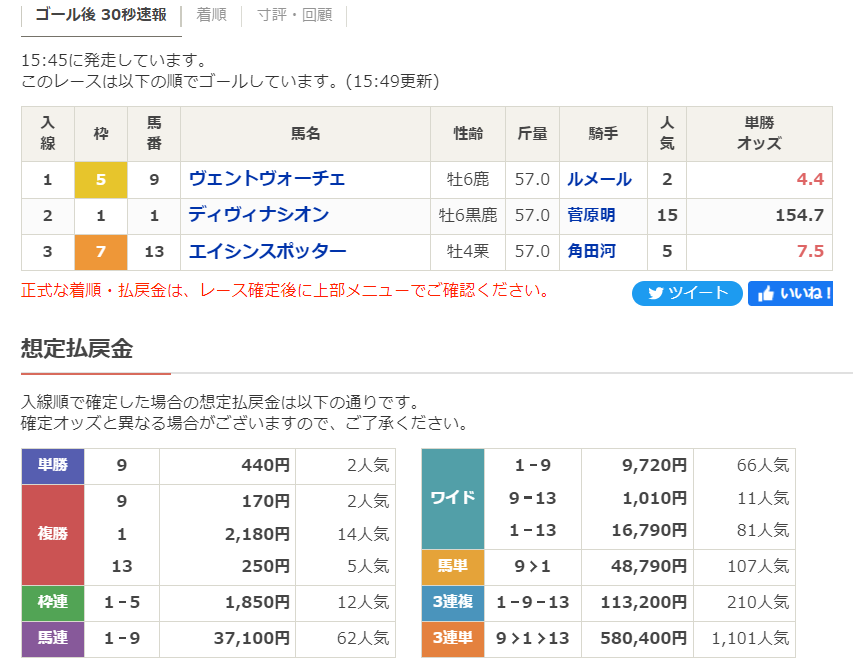Image resolution: width=853 pixels, height=662 pixels.
Task: Click the 枠連 payout label
Action: (x=53, y=603)
